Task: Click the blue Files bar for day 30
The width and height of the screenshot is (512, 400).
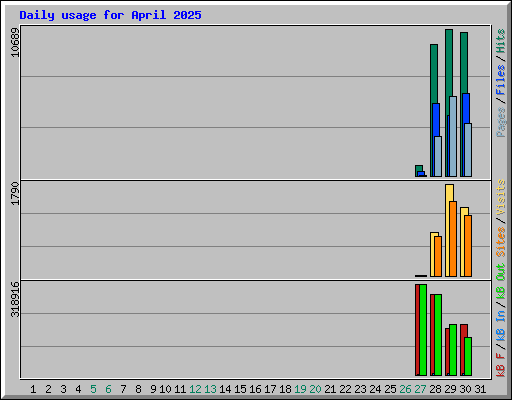Action: point(466,108)
